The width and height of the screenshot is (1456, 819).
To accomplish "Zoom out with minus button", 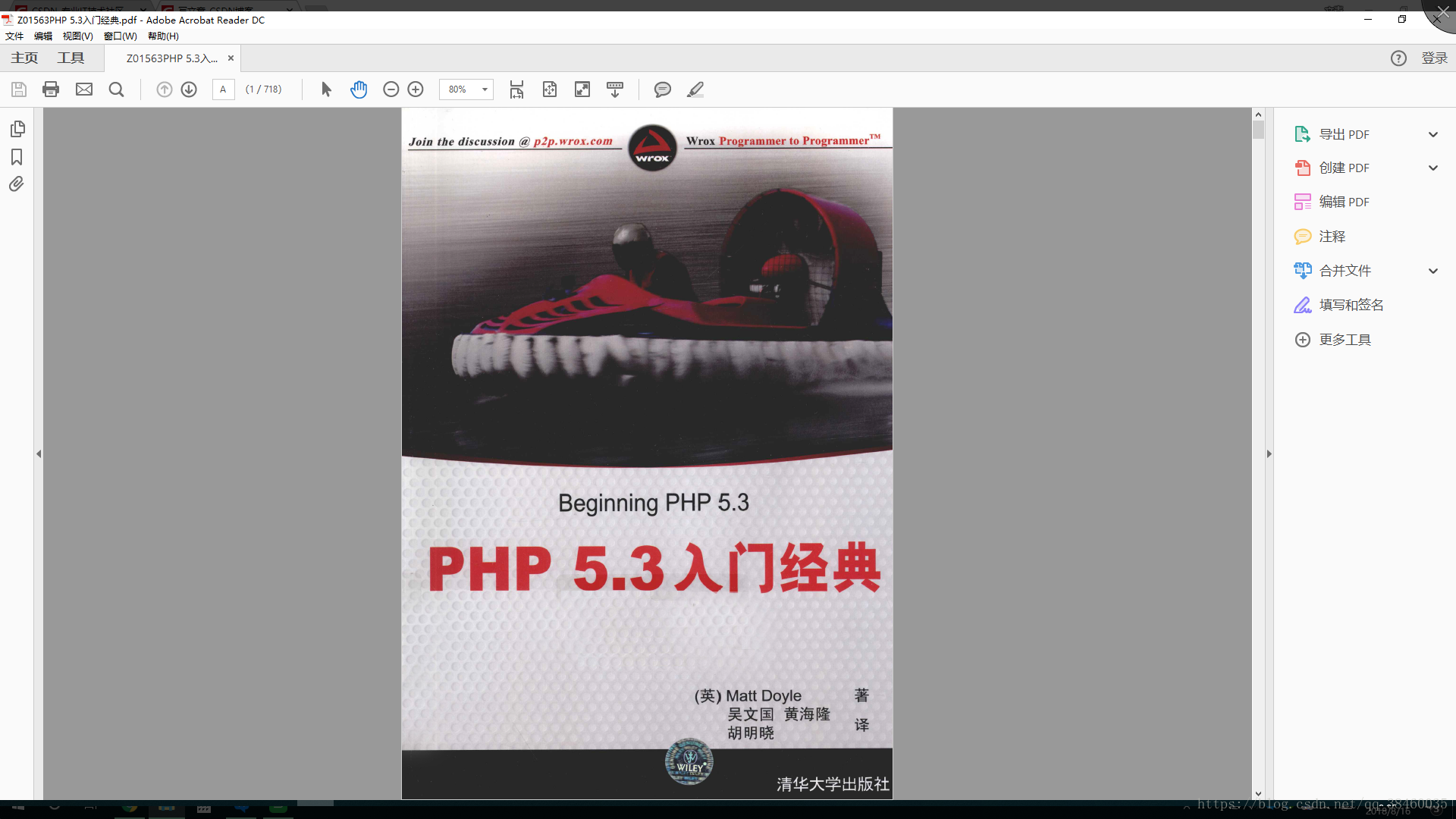I will click(391, 89).
